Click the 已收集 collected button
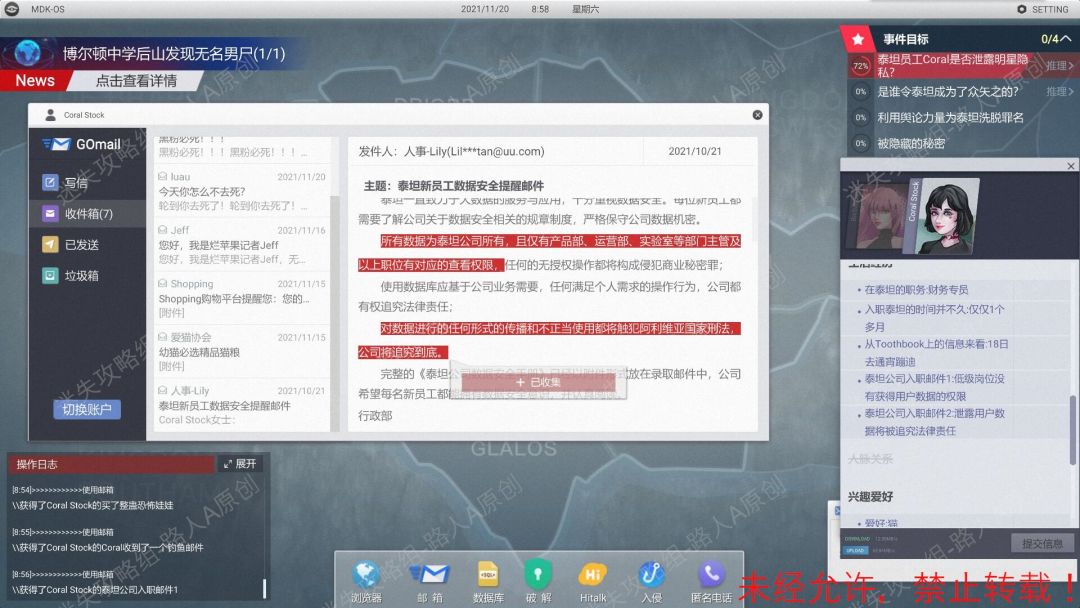This screenshot has height=608, width=1080. tap(538, 382)
